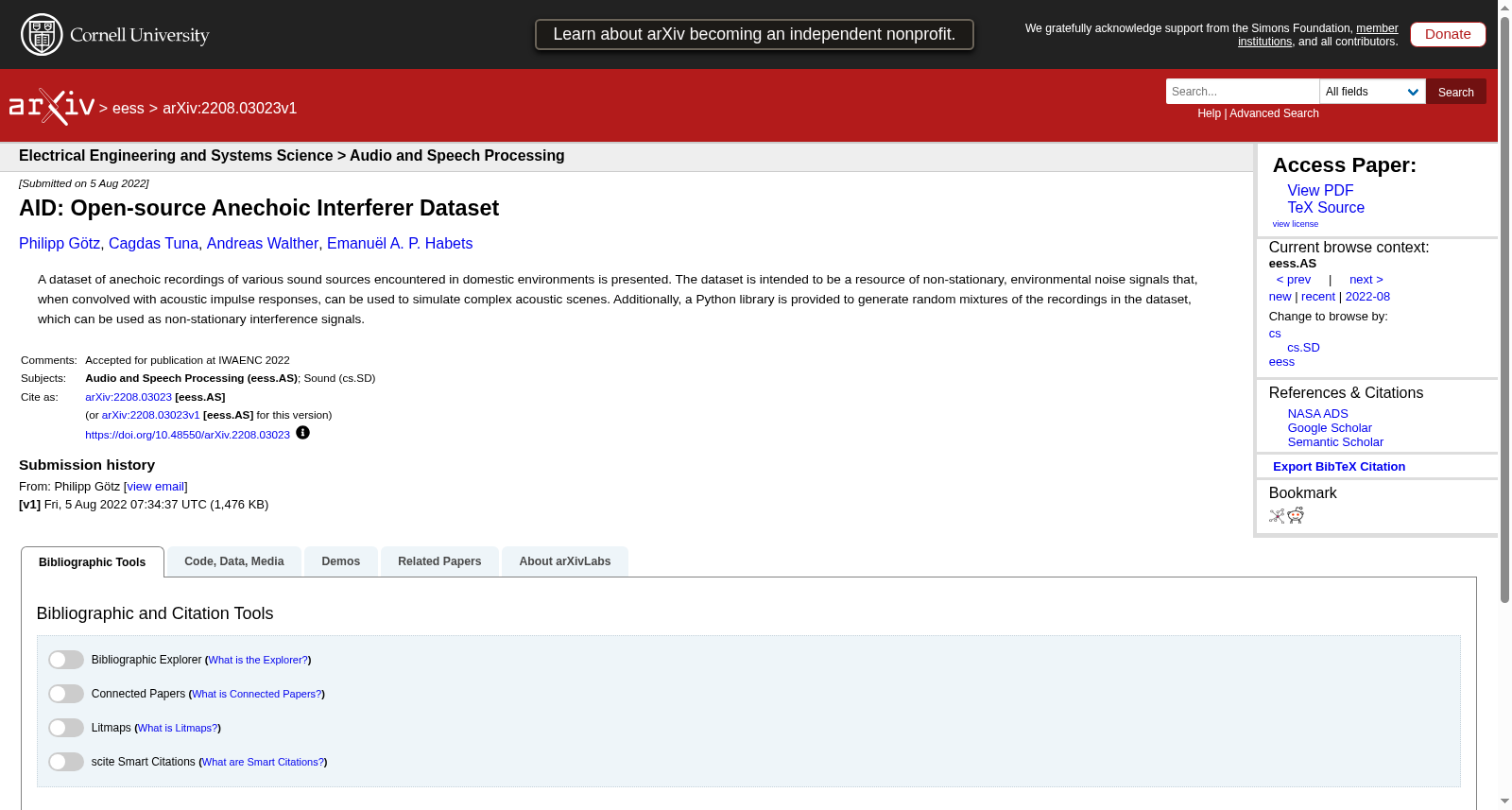Click Export BibTeX Citation

[1339, 467]
